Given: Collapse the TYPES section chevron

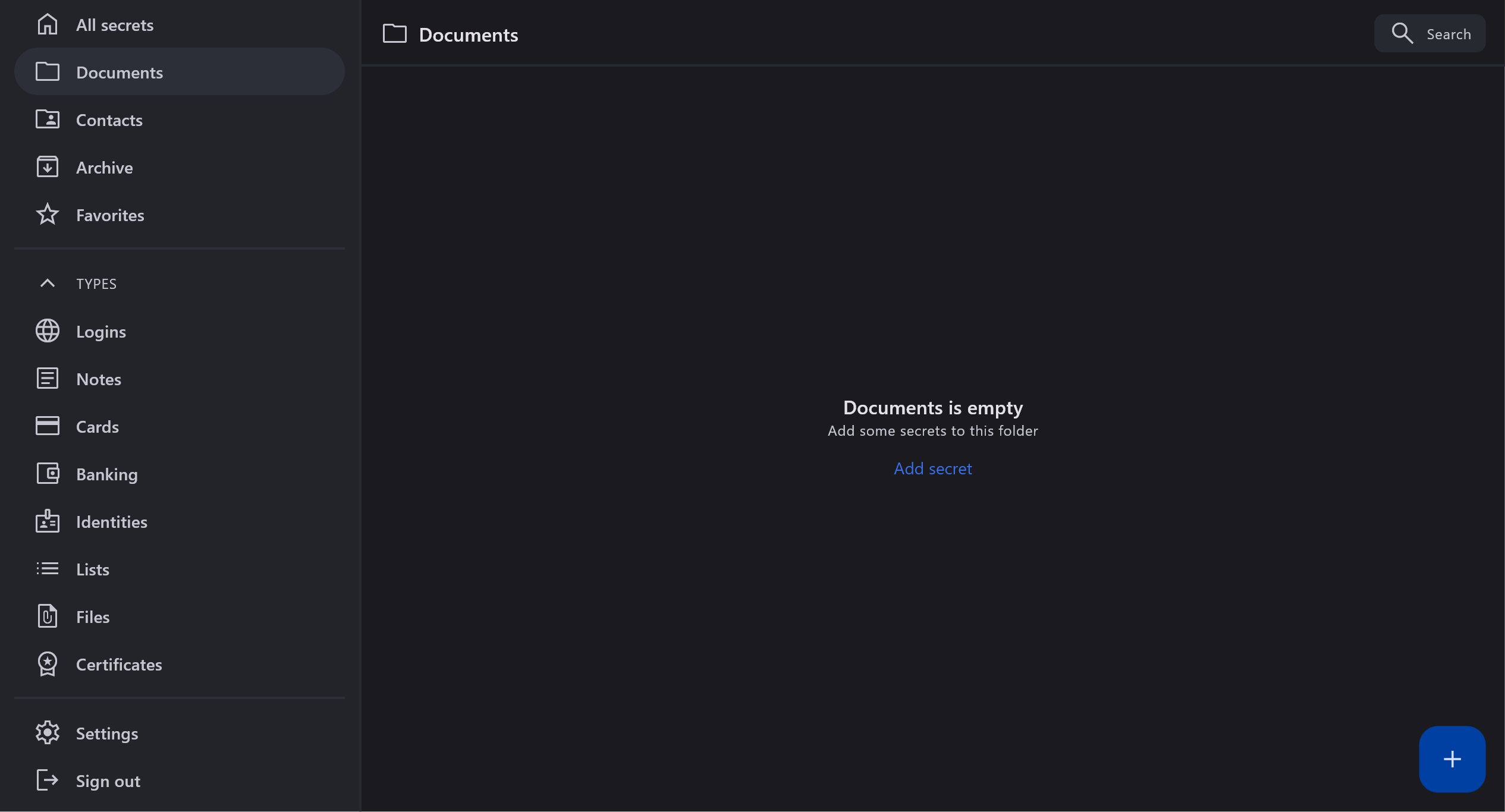Looking at the screenshot, I should (48, 284).
